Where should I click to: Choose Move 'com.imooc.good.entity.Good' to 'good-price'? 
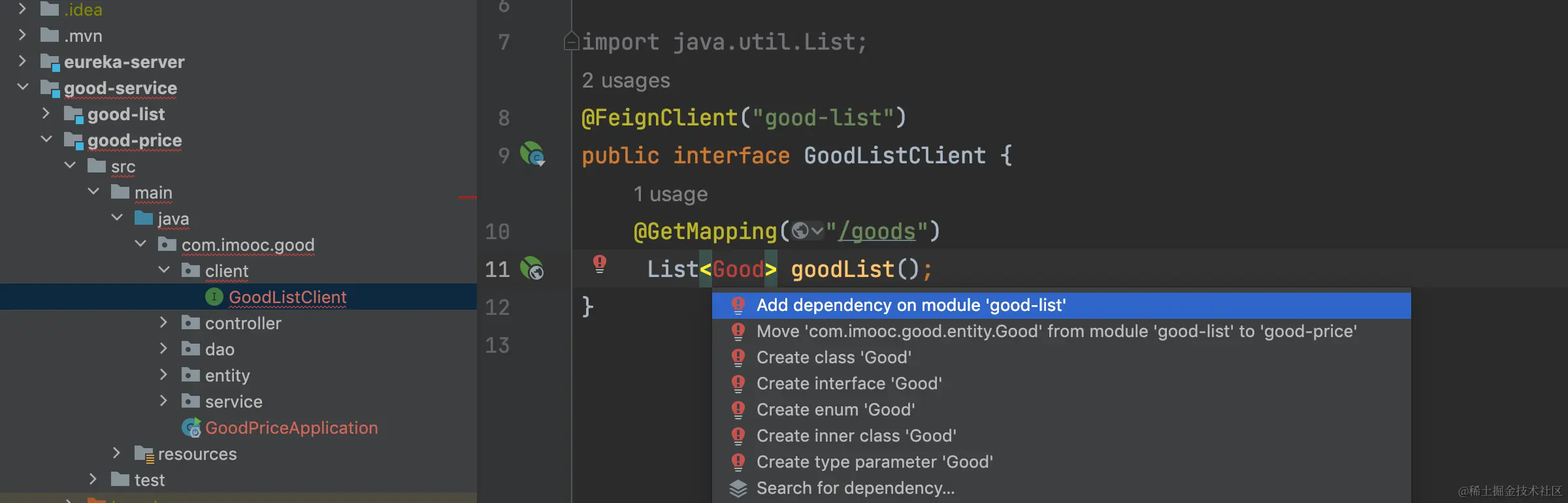tap(1061, 331)
